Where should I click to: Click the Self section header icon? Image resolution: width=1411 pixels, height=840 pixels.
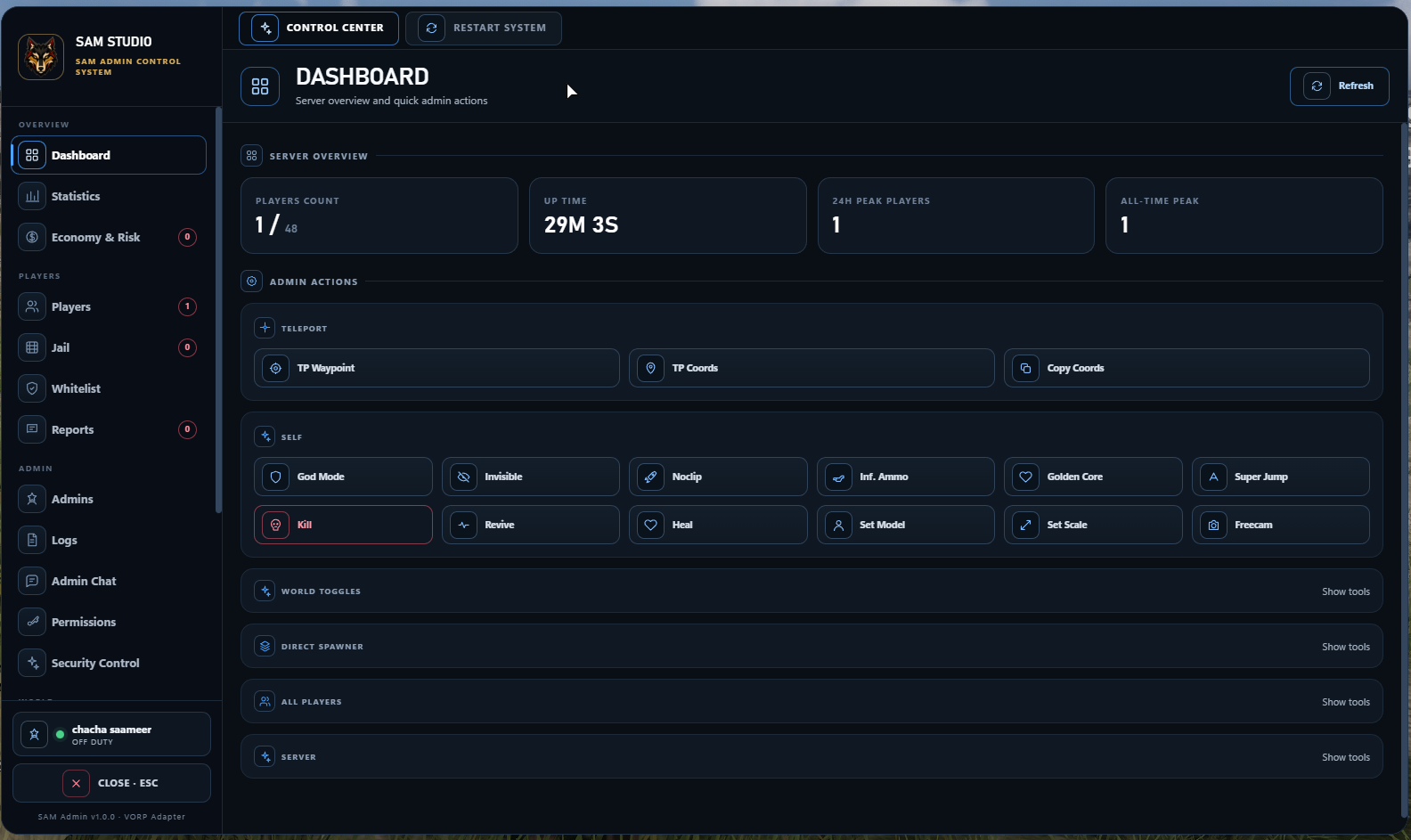click(265, 436)
